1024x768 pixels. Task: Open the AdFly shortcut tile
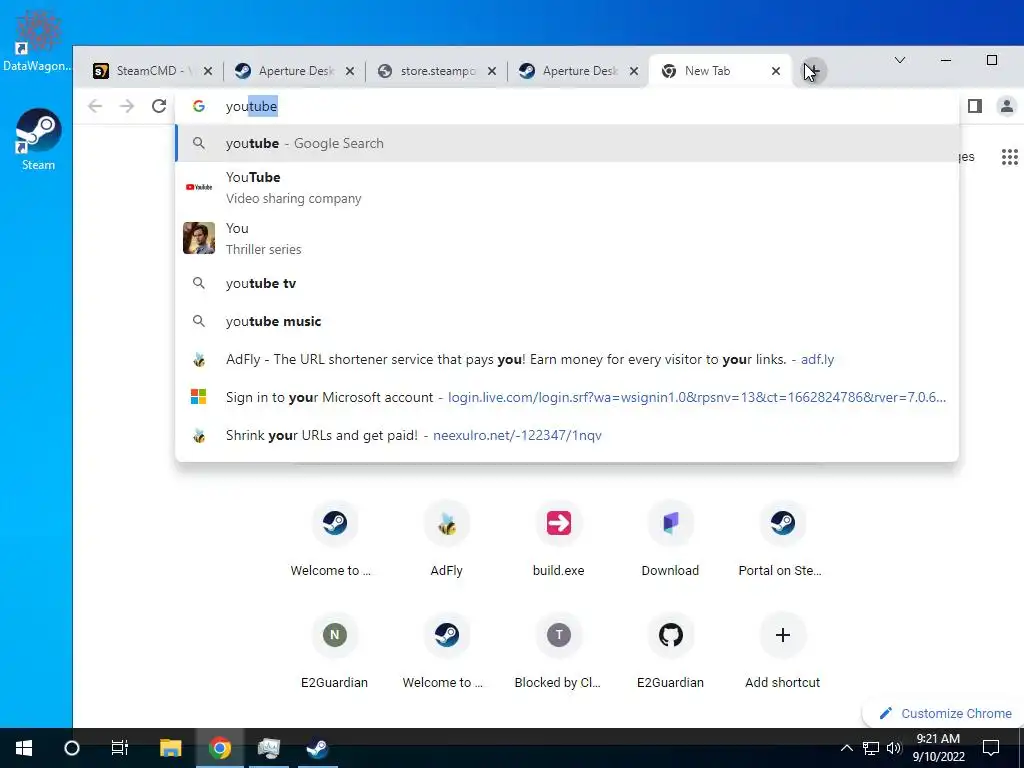(447, 539)
